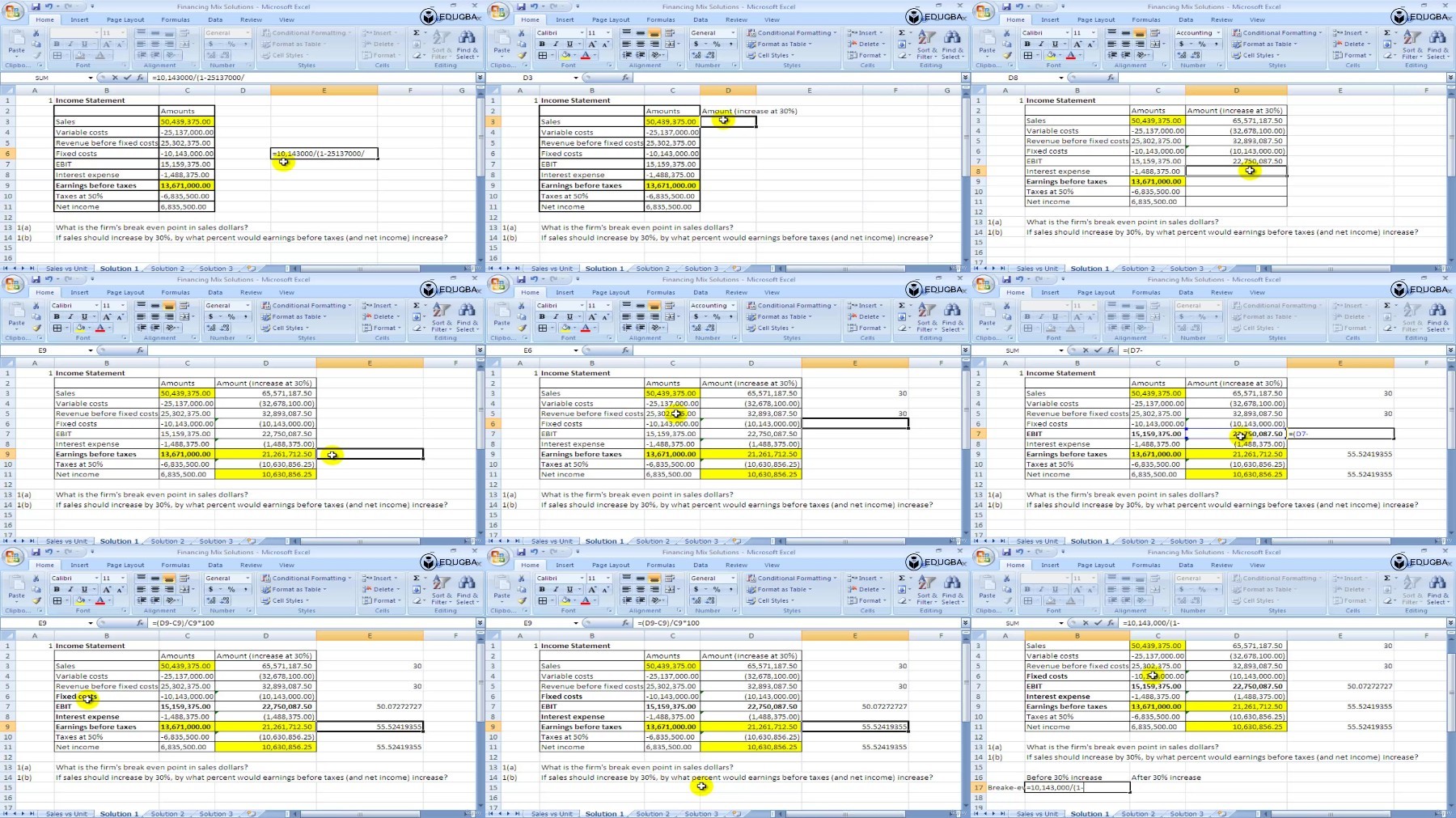1456x818 pixels.
Task: Open Accounting number format dropdown, window with Name Box E6
Action: coord(733,306)
